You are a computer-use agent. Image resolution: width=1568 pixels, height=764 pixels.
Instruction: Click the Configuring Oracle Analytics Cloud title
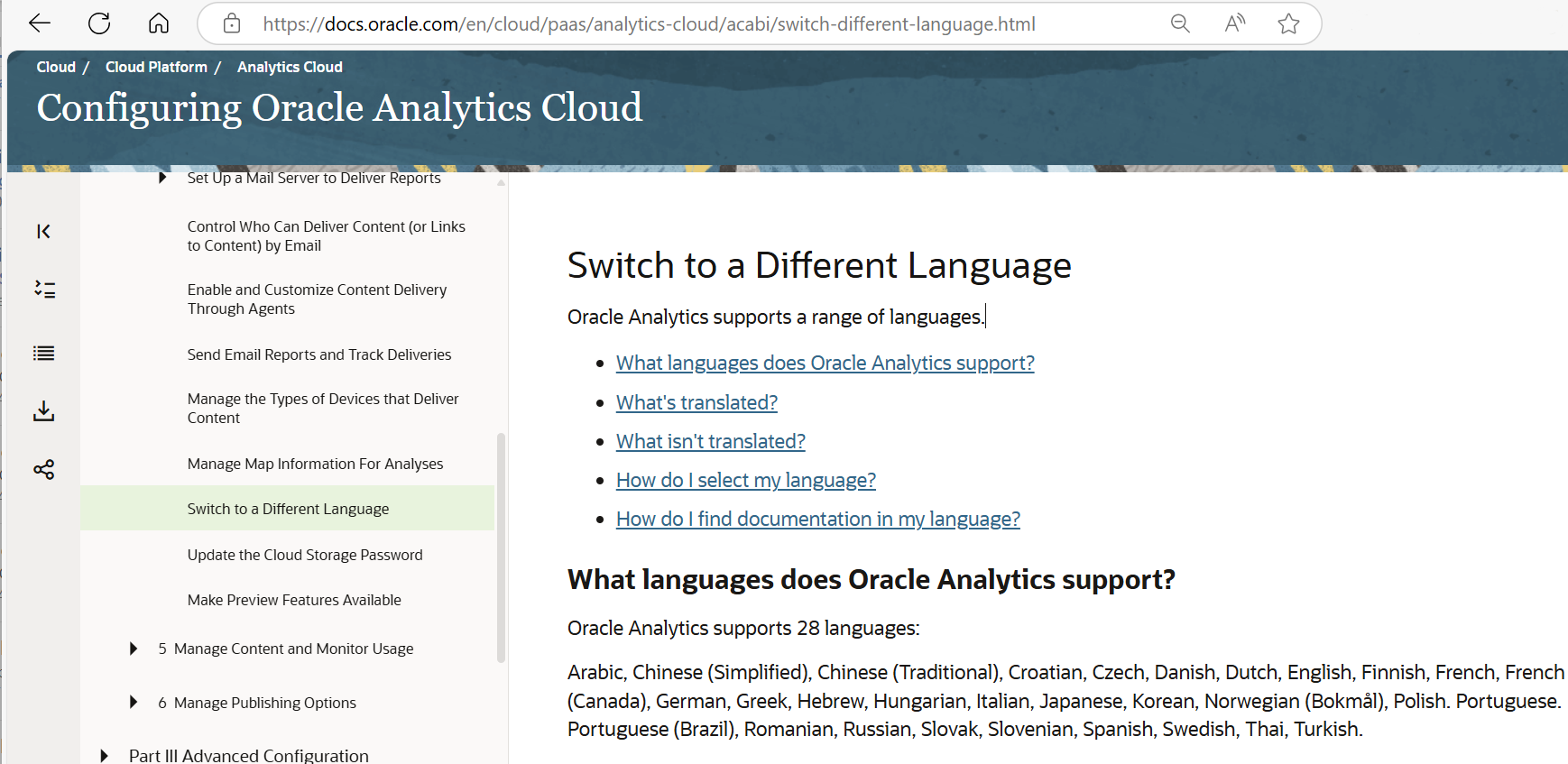tap(339, 107)
